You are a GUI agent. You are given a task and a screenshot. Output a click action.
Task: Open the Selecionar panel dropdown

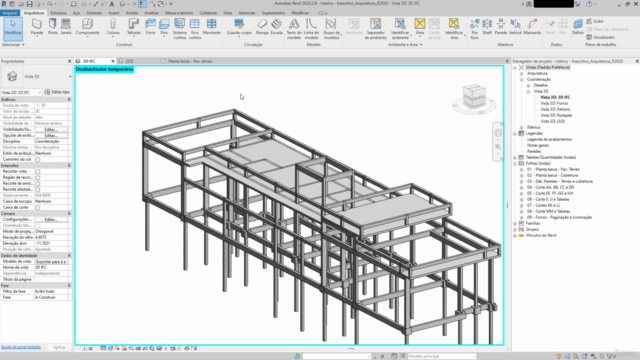[13, 44]
